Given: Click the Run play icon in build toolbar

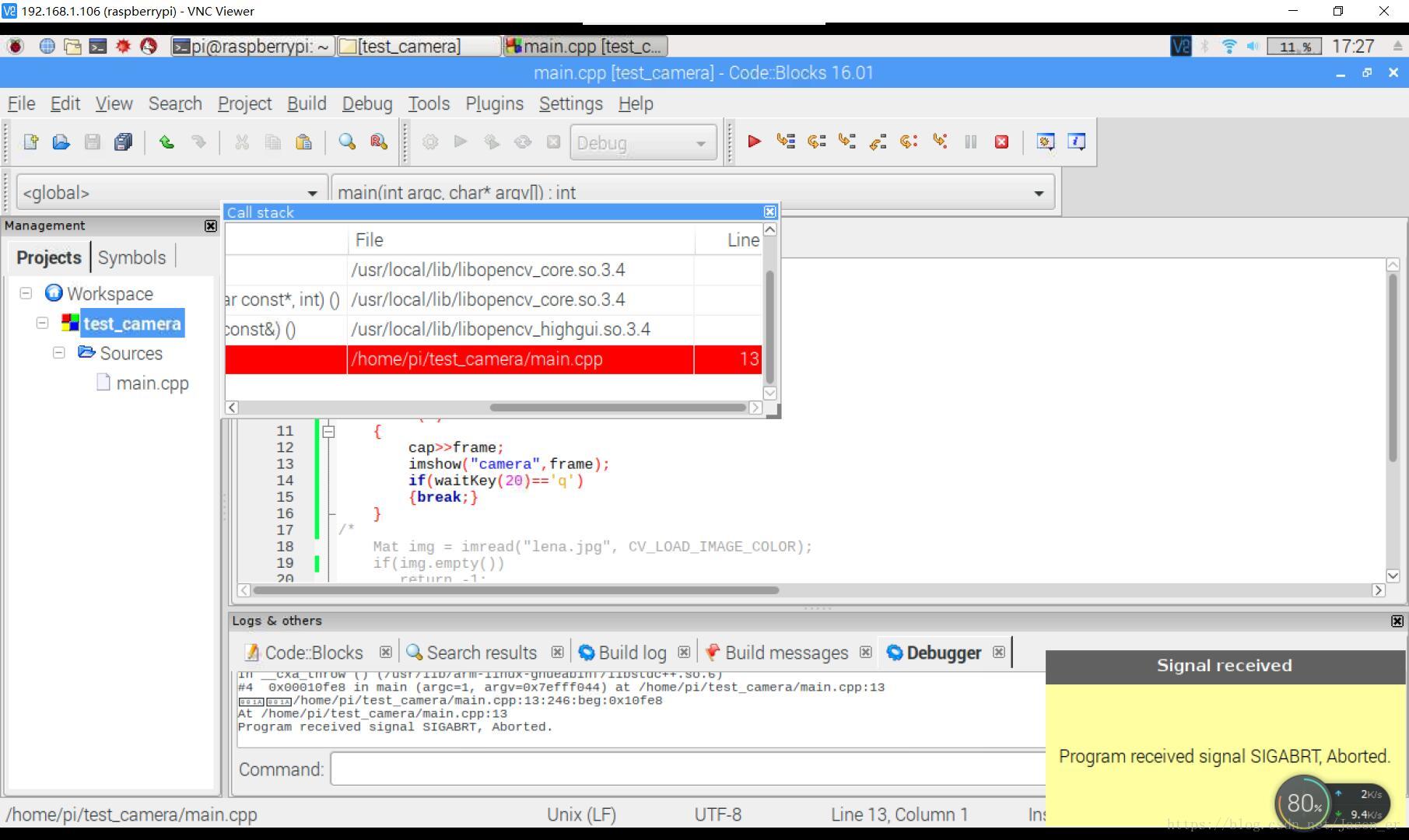Looking at the screenshot, I should (461, 142).
